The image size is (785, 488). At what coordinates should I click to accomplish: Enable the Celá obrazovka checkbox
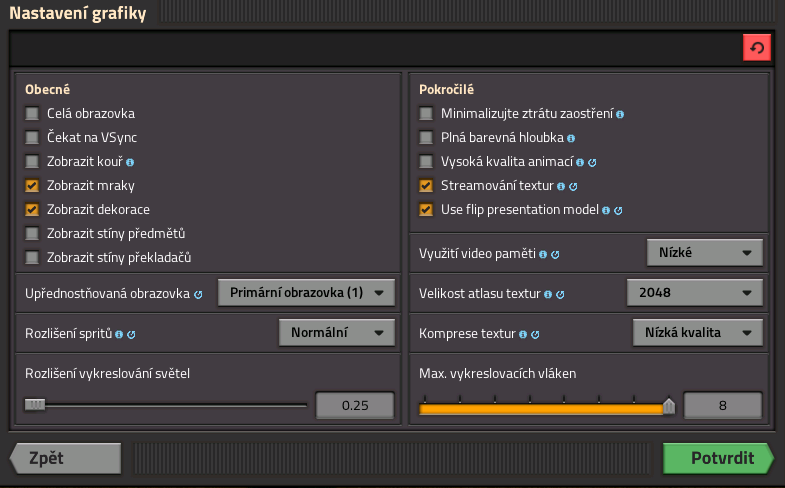(32, 114)
